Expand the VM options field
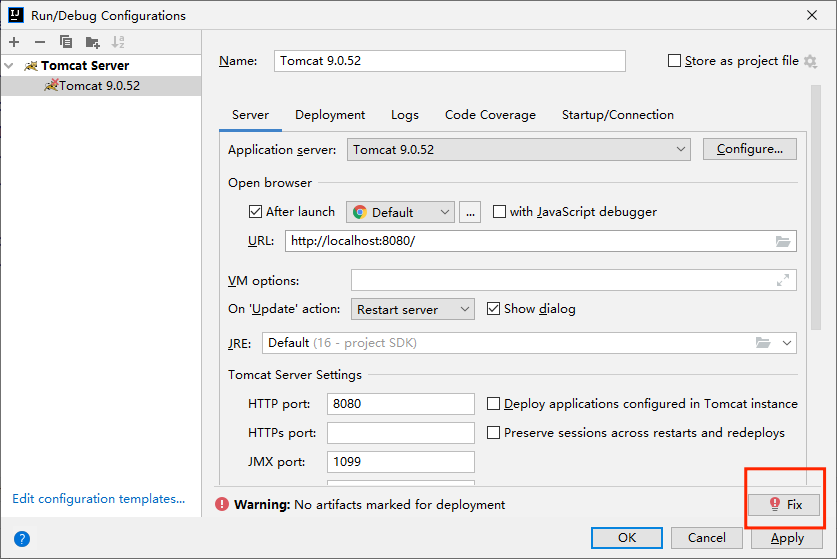 pos(783,280)
